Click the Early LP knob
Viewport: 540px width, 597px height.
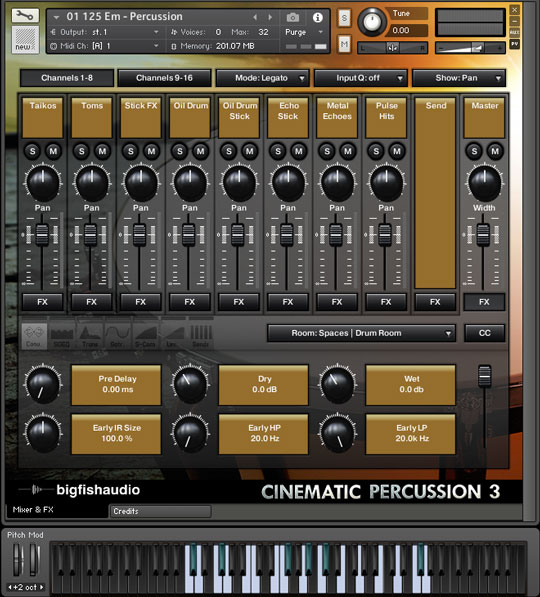coord(337,434)
